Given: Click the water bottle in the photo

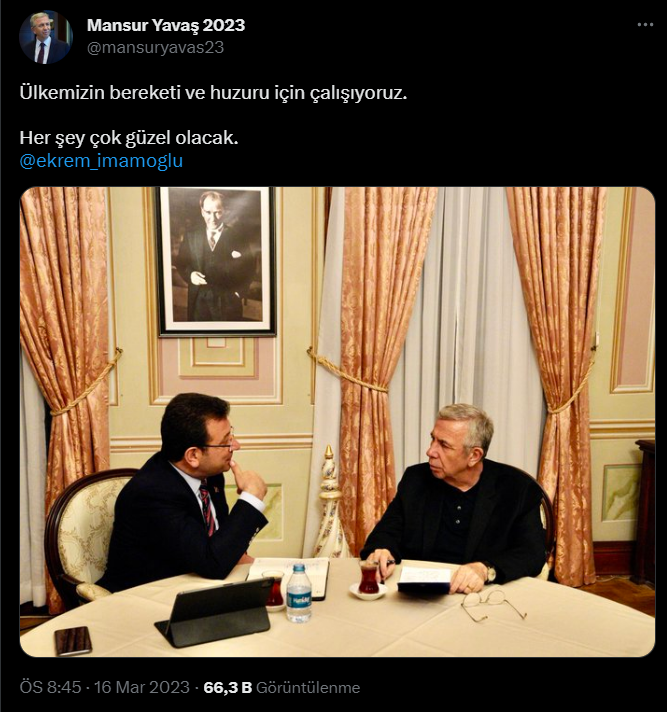Looking at the screenshot, I should click(299, 593).
